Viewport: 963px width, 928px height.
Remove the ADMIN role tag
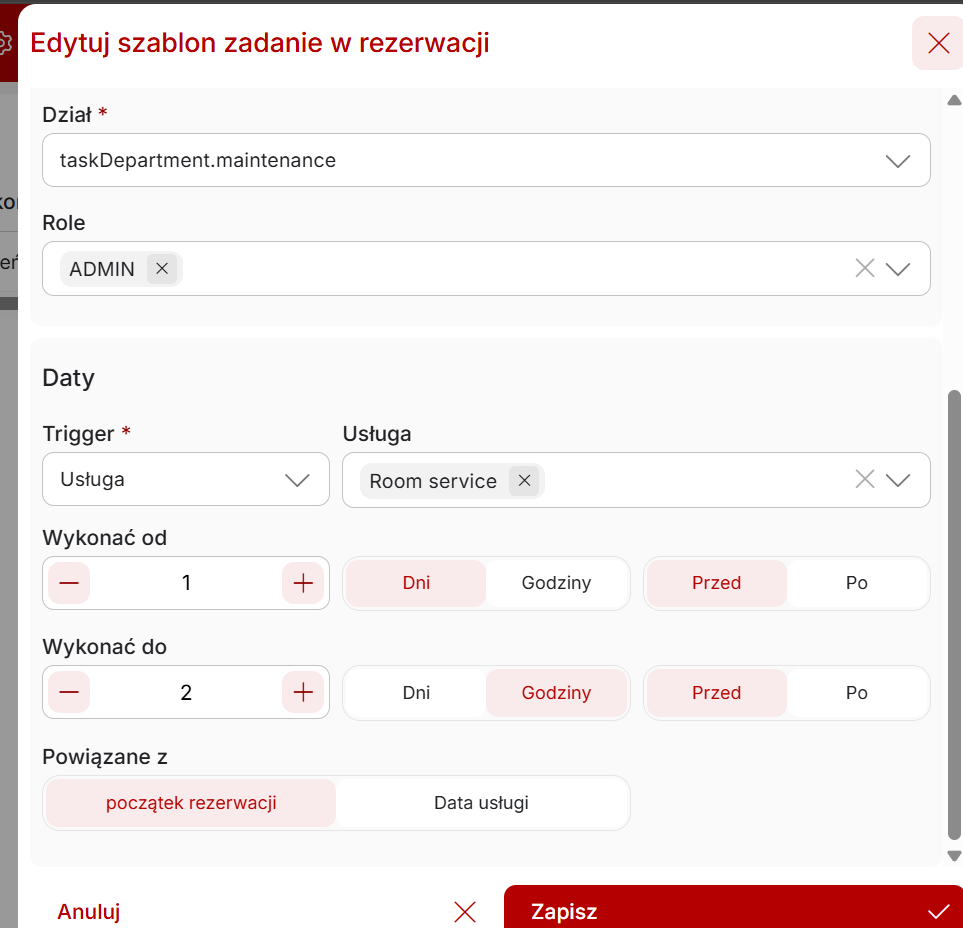(162, 269)
